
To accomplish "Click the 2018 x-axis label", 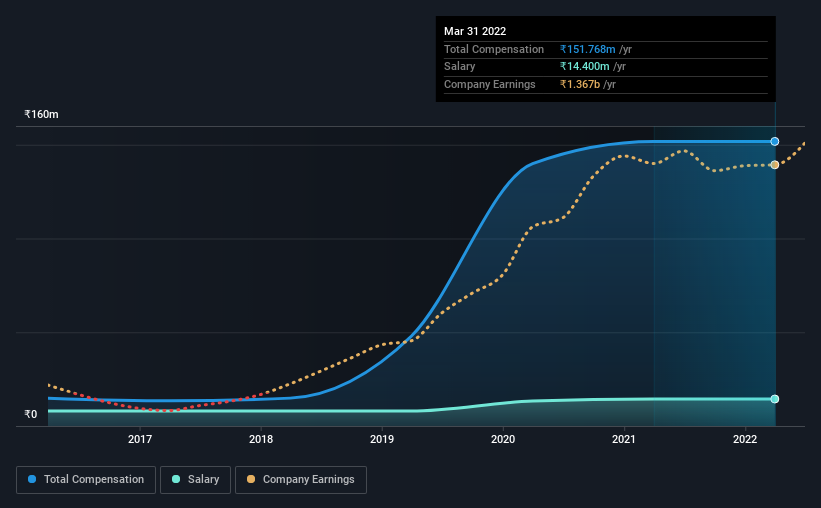I will (x=261, y=439).
